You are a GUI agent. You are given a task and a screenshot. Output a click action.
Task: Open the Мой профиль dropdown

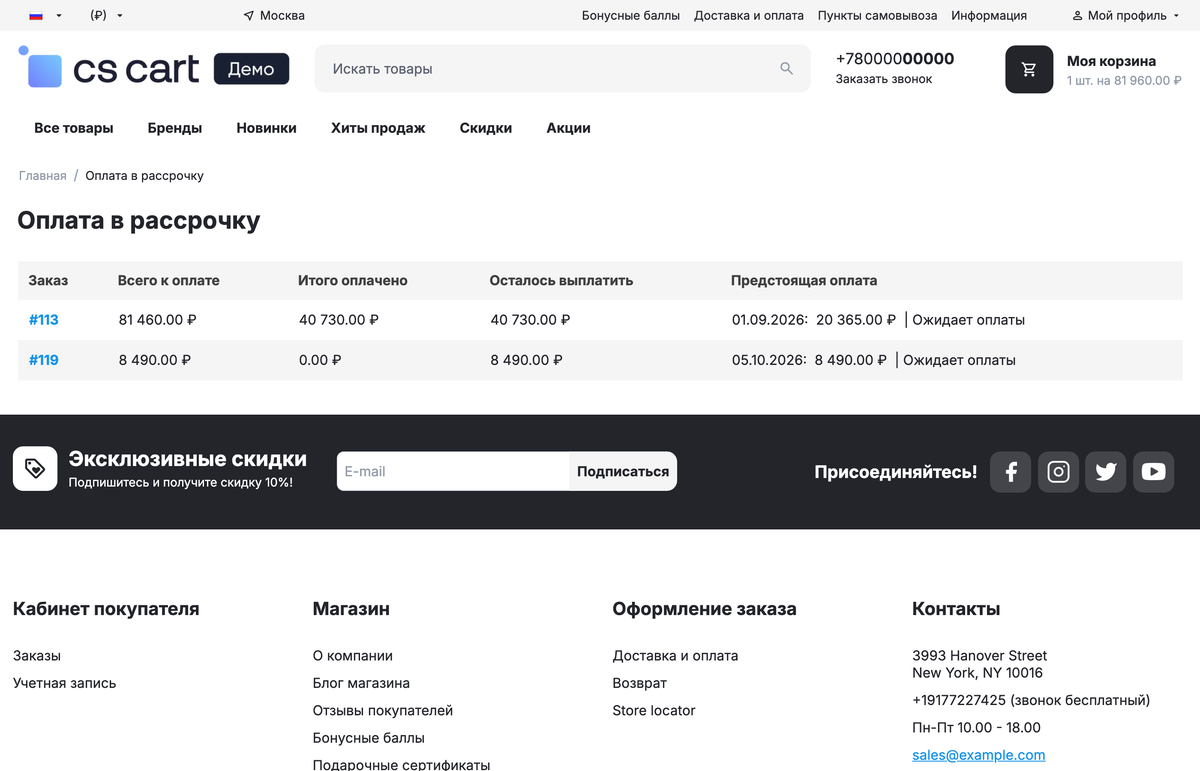(x=1126, y=16)
